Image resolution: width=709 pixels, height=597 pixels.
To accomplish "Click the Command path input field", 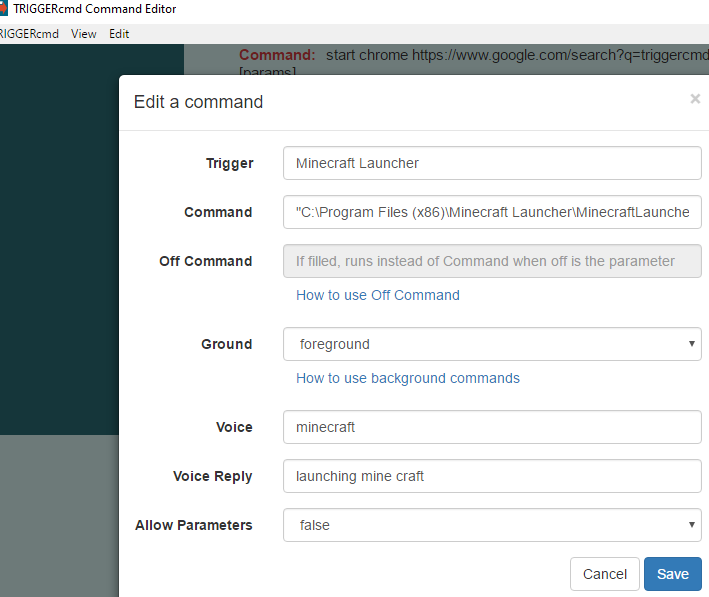I will tap(492, 212).
